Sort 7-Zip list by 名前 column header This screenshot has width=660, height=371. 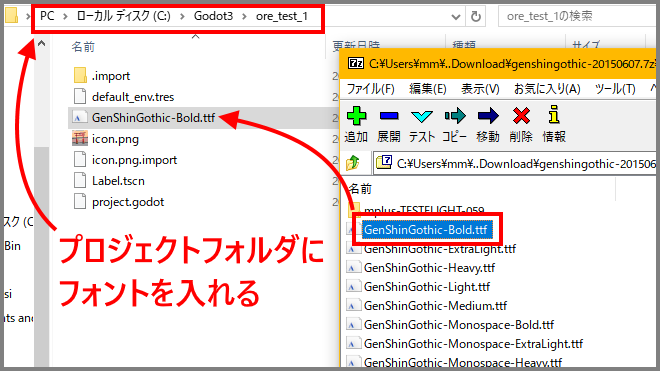coord(361,189)
